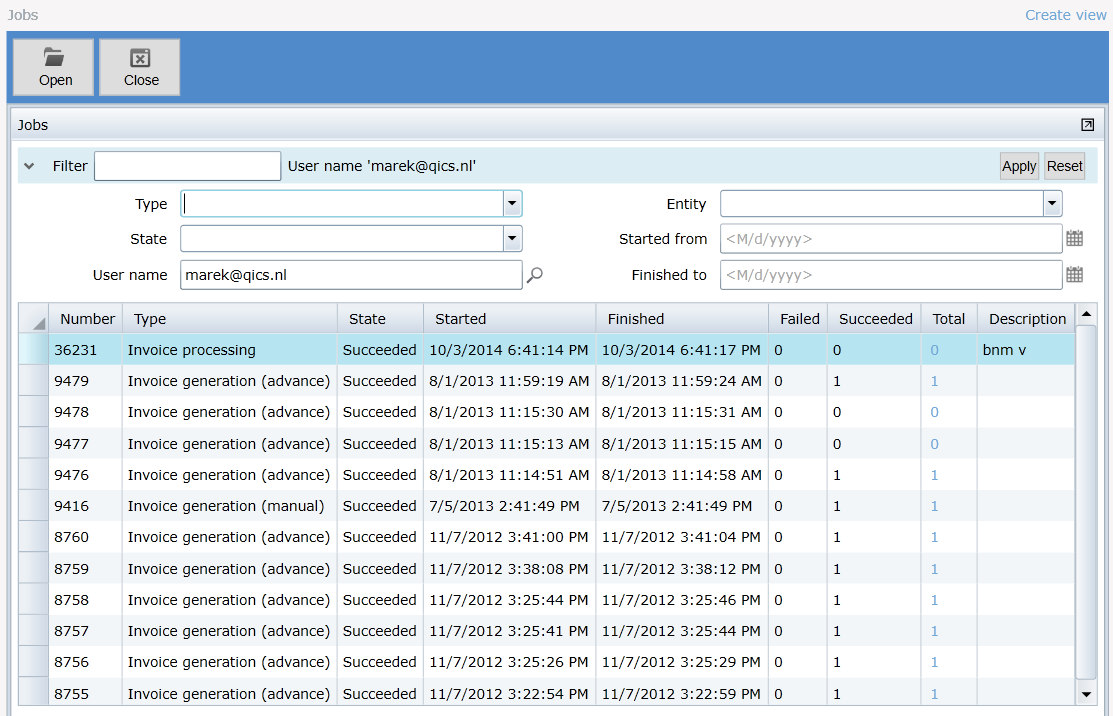
Task: Click into the Type combo box field
Action: [342, 204]
